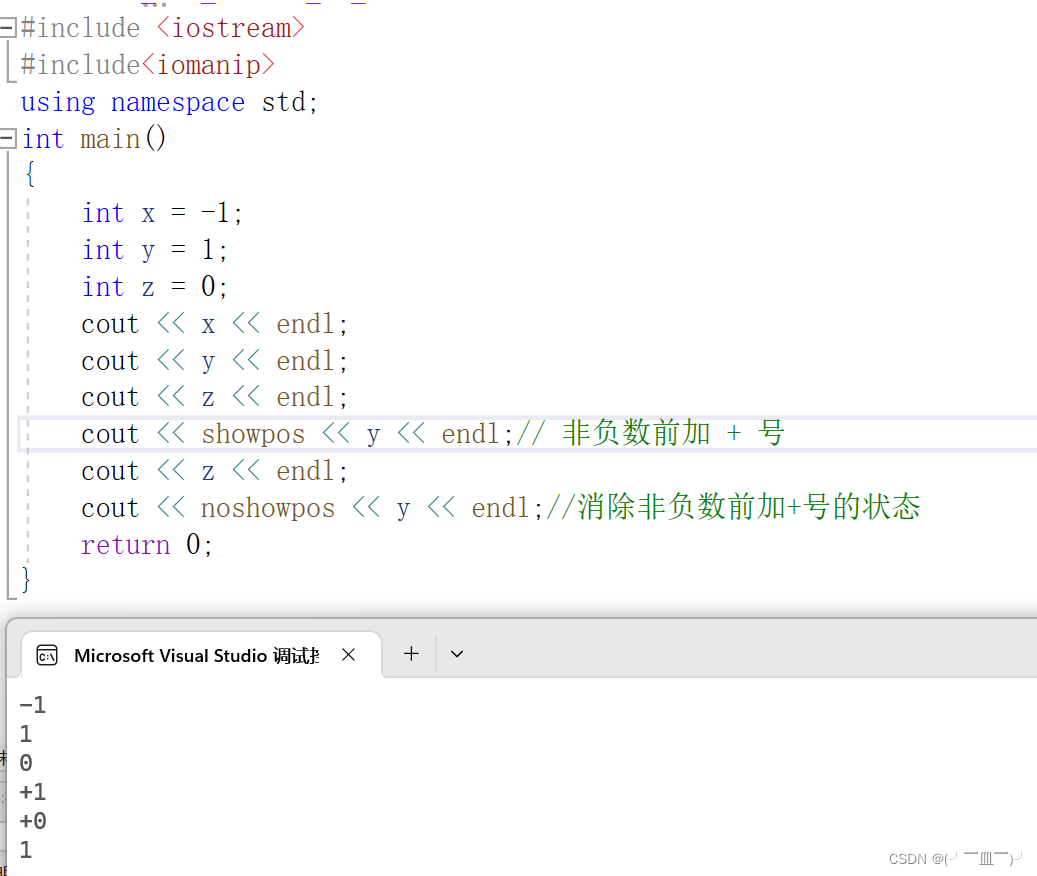The height and width of the screenshot is (876, 1037).
Task: Click the collapse marker beside int main()
Action: tap(9, 139)
